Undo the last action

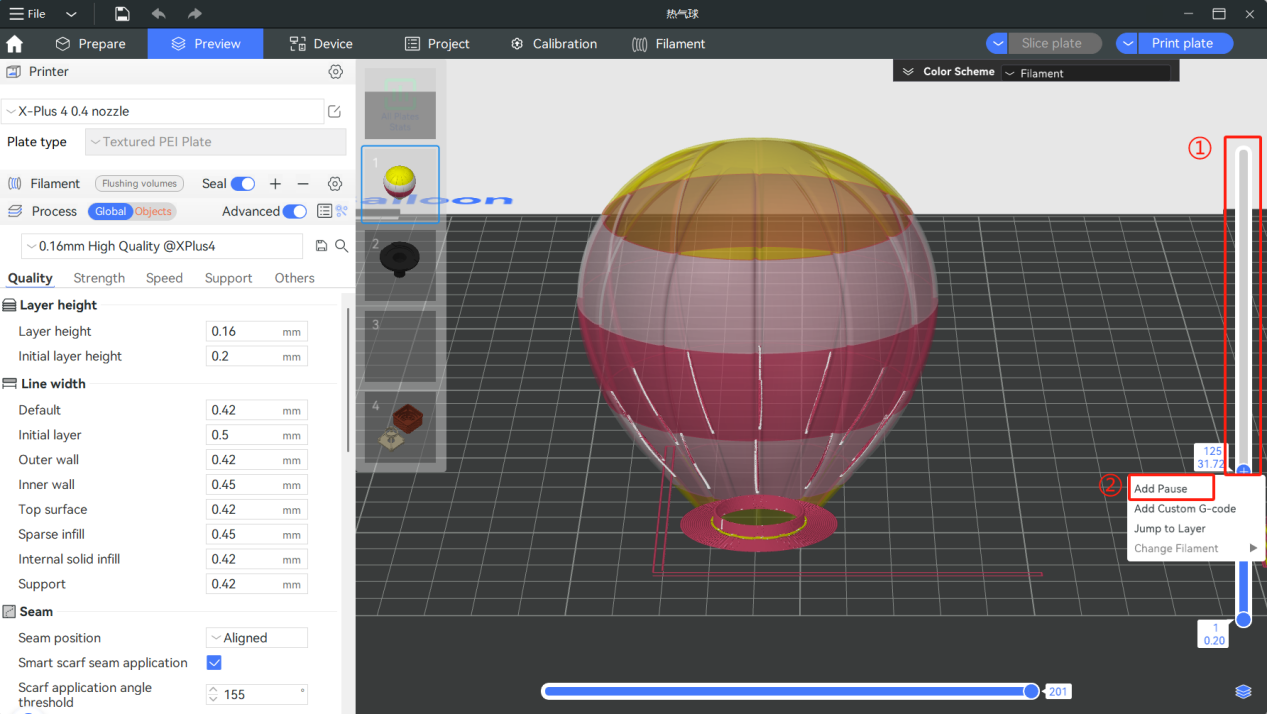pos(158,14)
